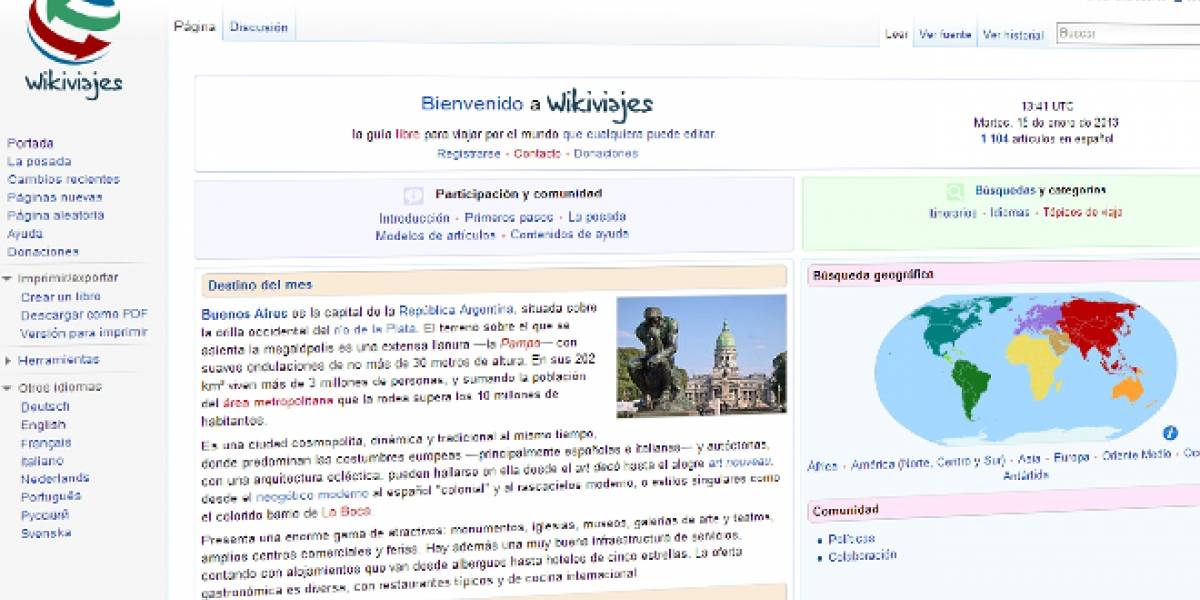
Task: Click the Buscar search field
Action: [1128, 33]
